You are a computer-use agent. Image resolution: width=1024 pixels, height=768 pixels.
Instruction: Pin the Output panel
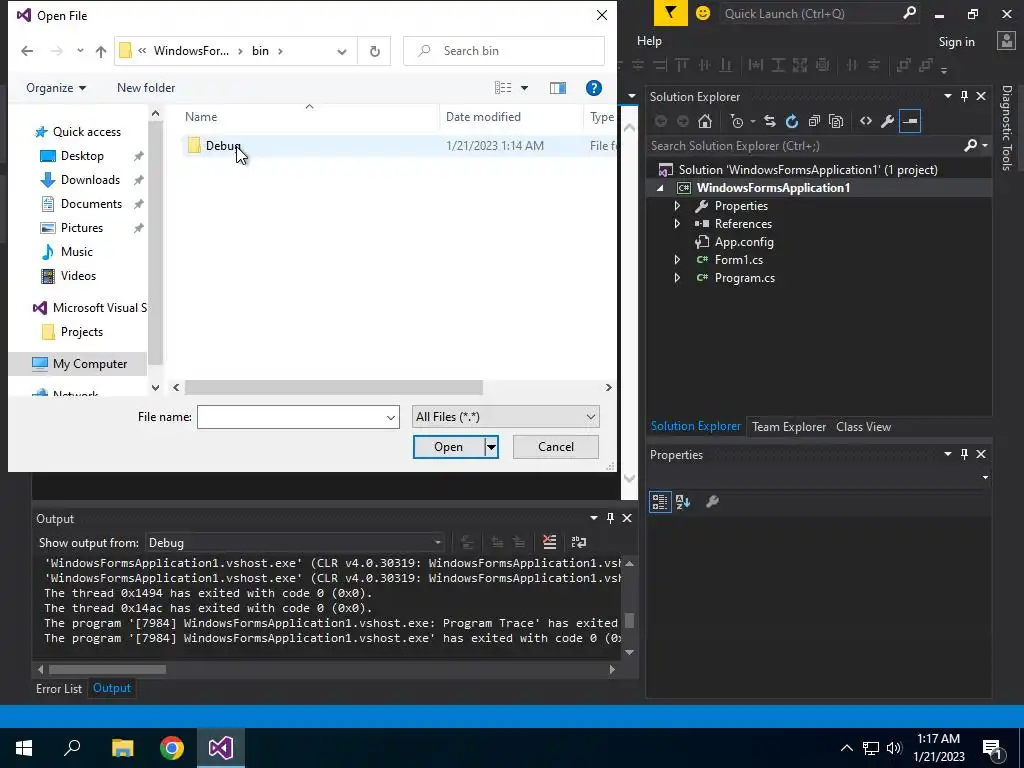tap(610, 518)
